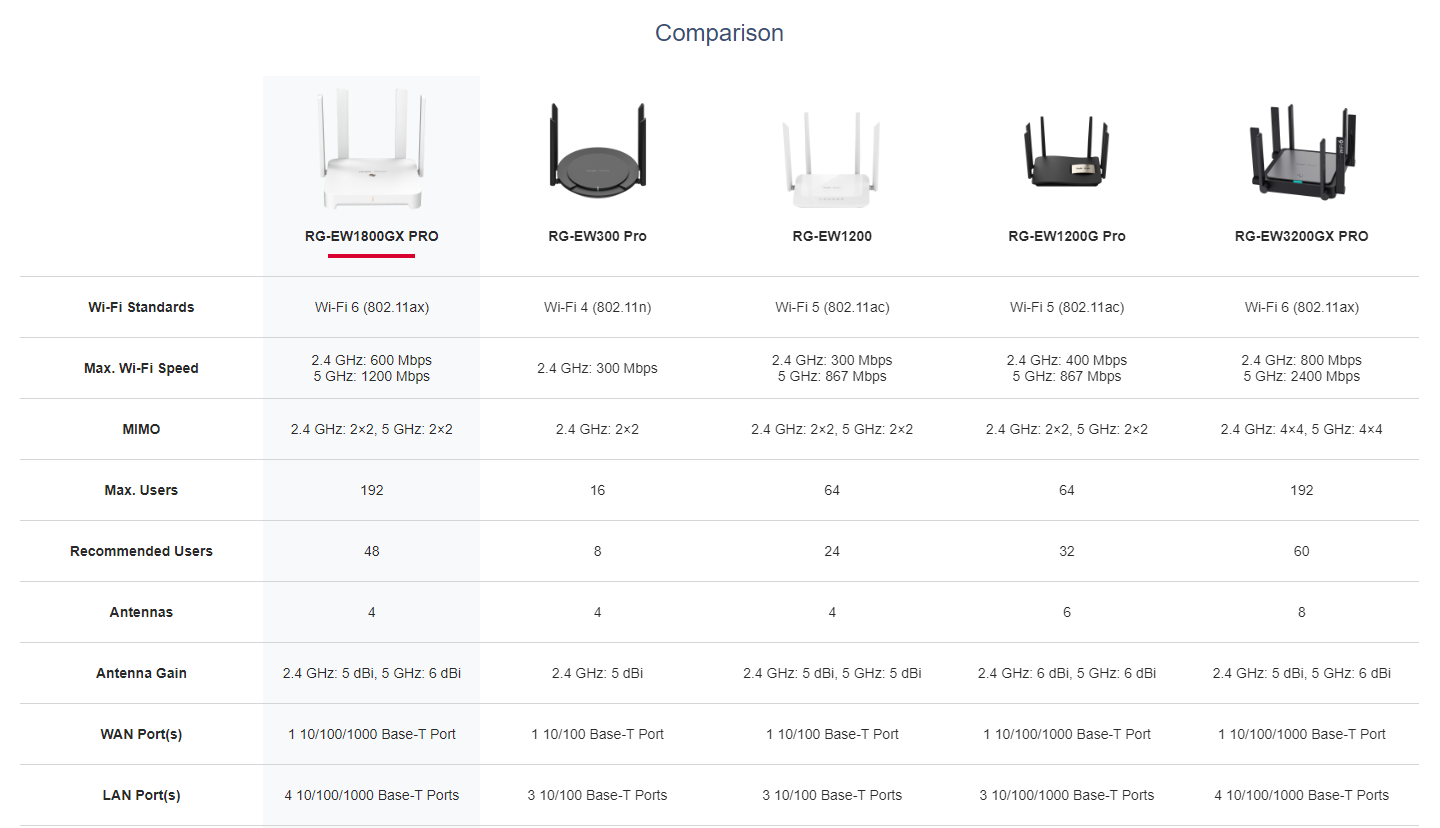
Task: Open the RG-EW1200 product name link
Action: pyautogui.click(x=832, y=237)
